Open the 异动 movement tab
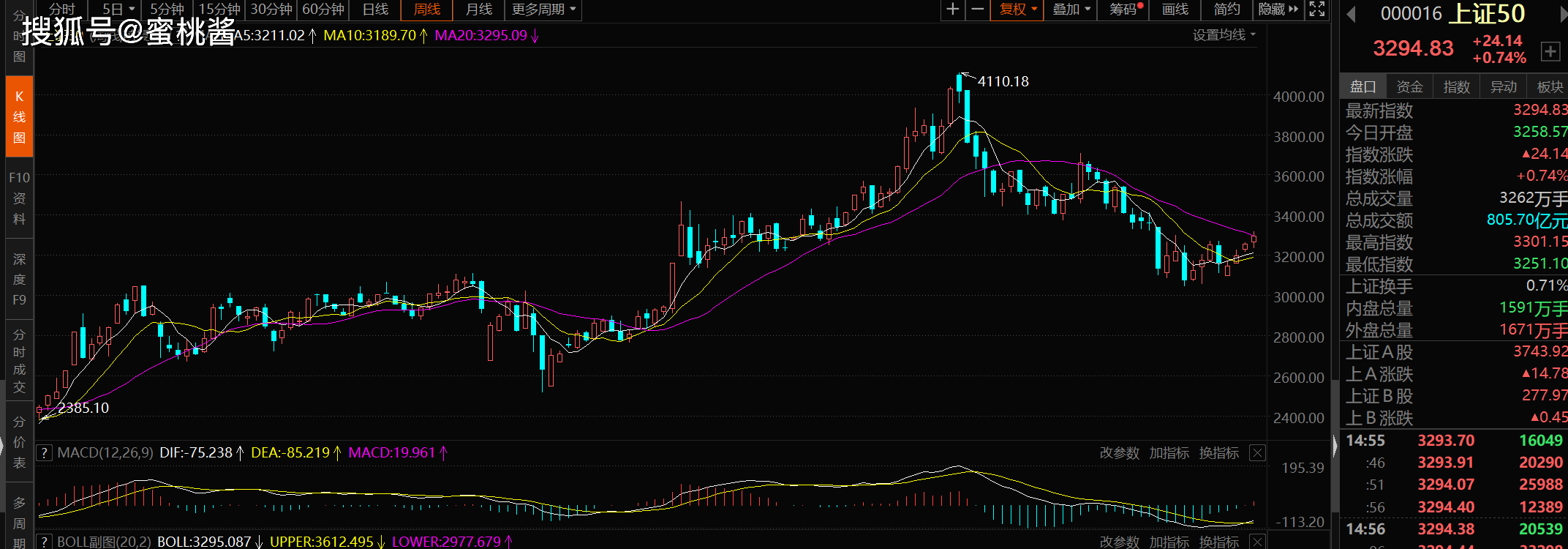The height and width of the screenshot is (549, 1568). 1503,87
